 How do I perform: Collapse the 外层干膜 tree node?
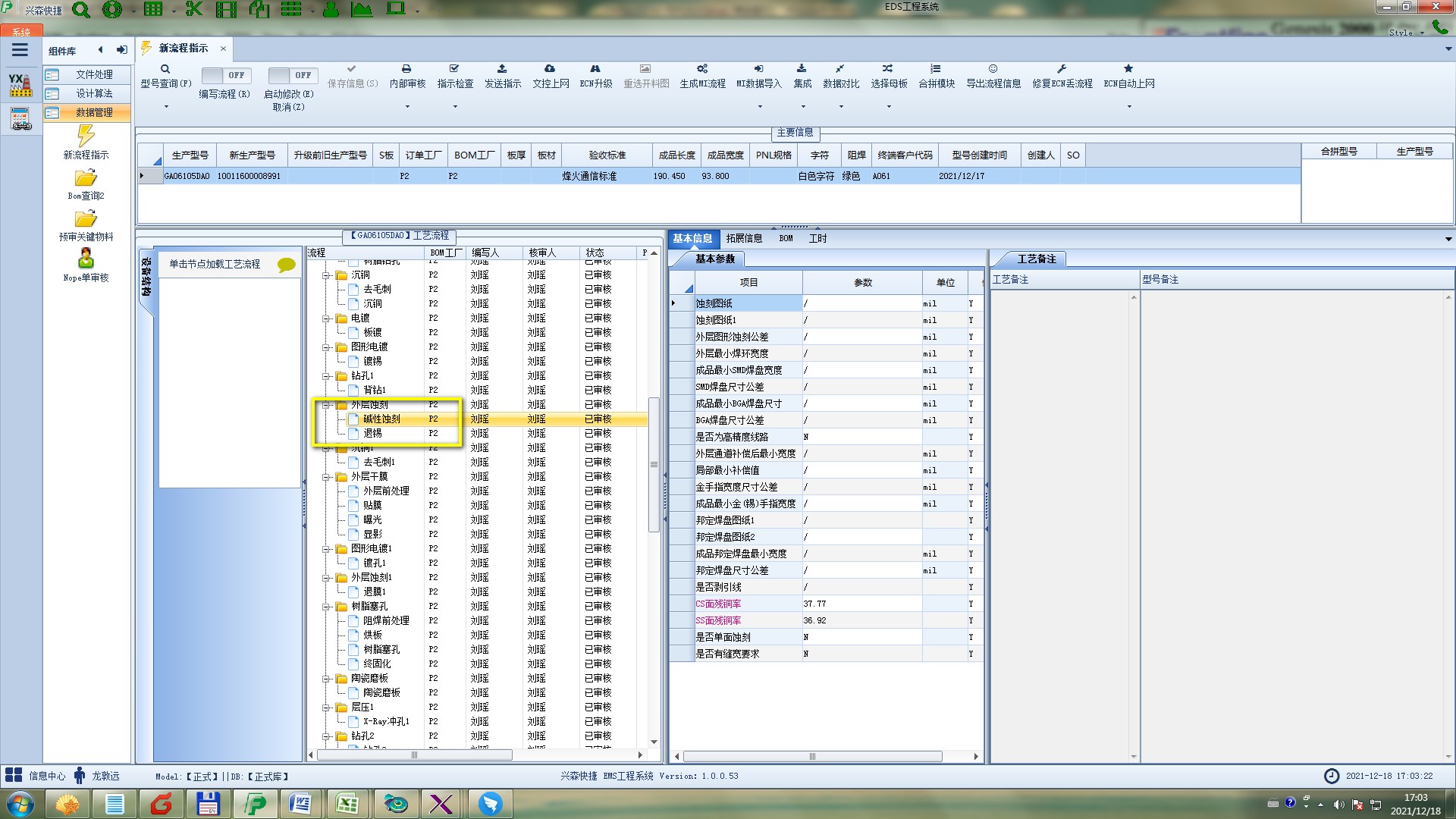coord(326,477)
